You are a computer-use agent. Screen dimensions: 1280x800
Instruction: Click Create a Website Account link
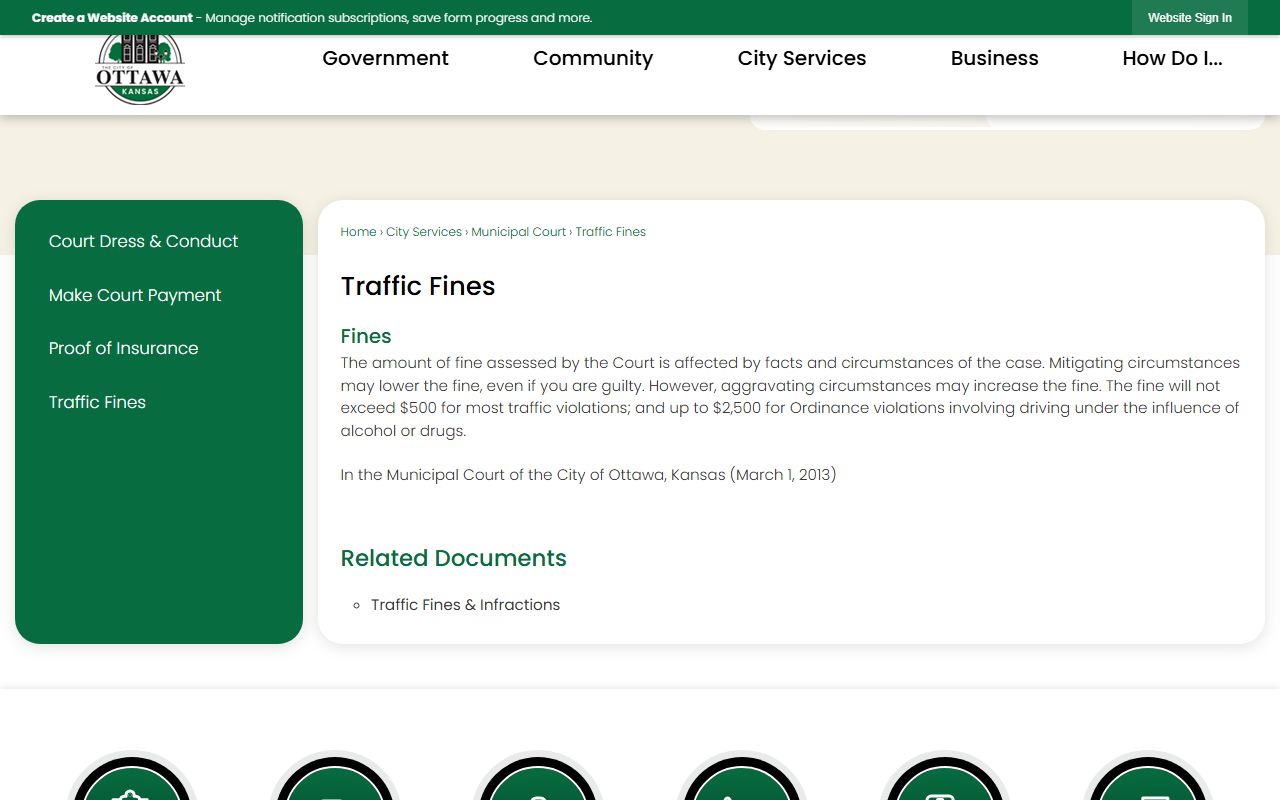click(112, 18)
